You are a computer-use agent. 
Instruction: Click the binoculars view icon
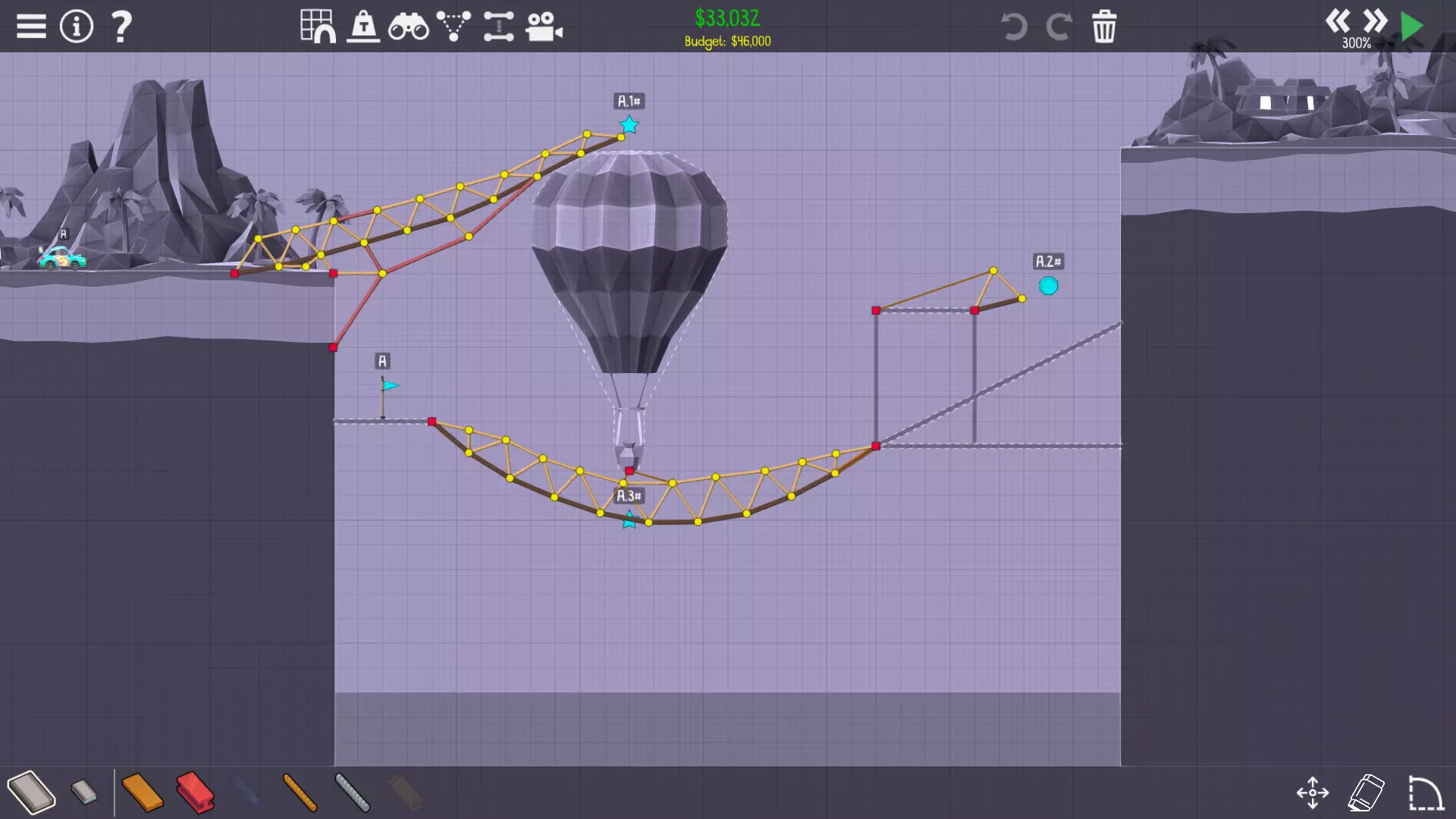point(408,27)
